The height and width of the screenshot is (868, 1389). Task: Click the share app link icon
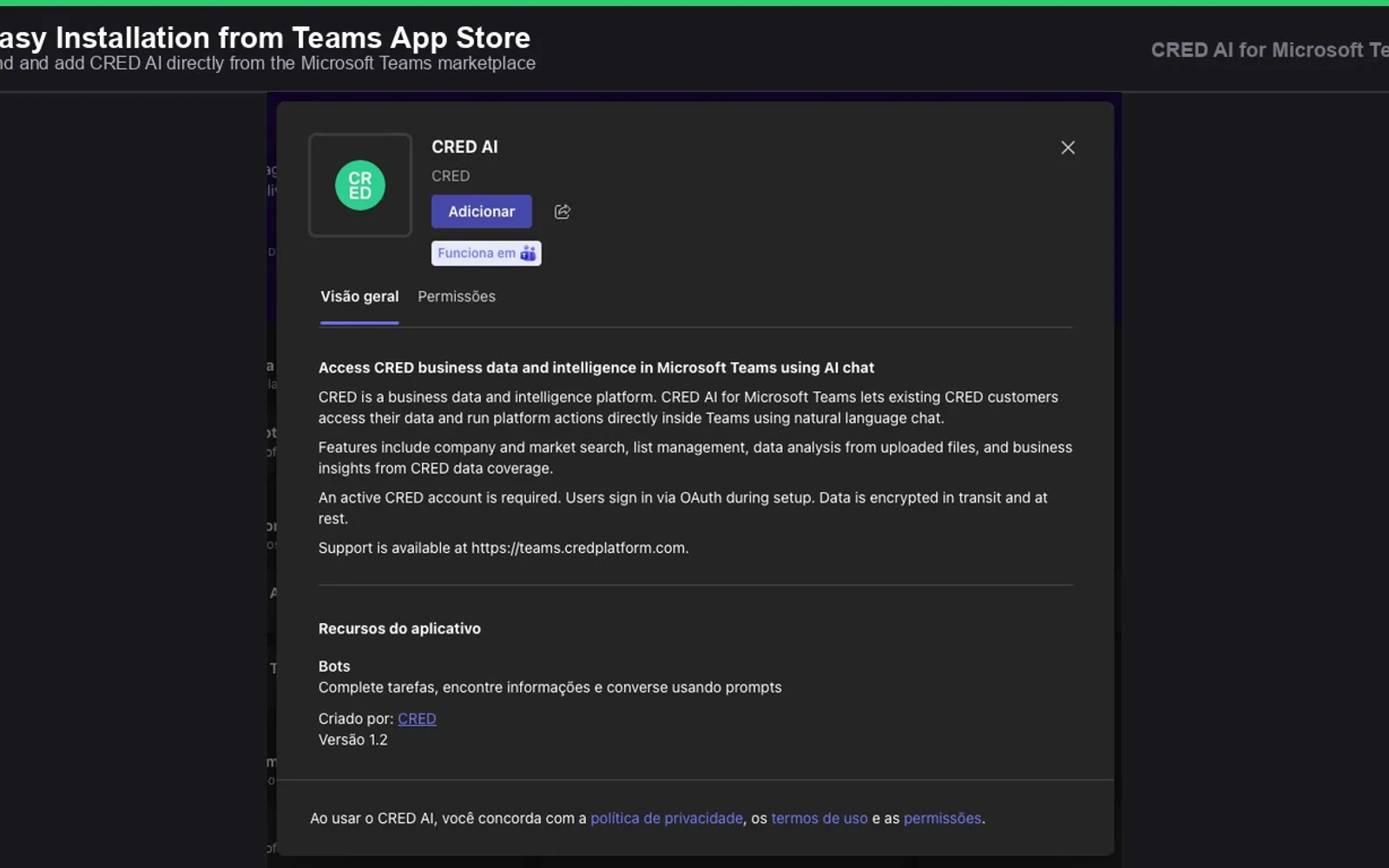tap(563, 212)
